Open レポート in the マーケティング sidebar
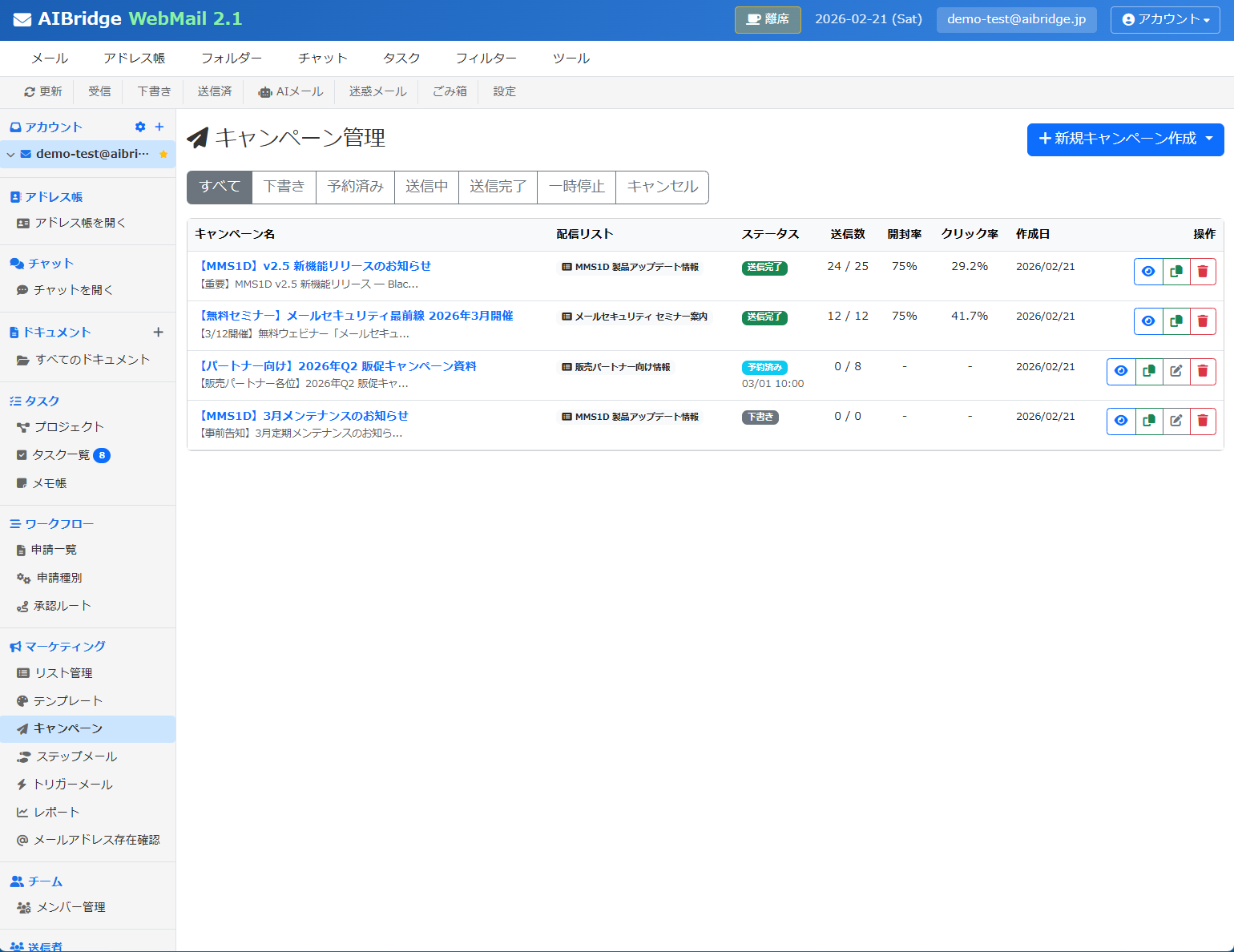1234x952 pixels. point(56,812)
